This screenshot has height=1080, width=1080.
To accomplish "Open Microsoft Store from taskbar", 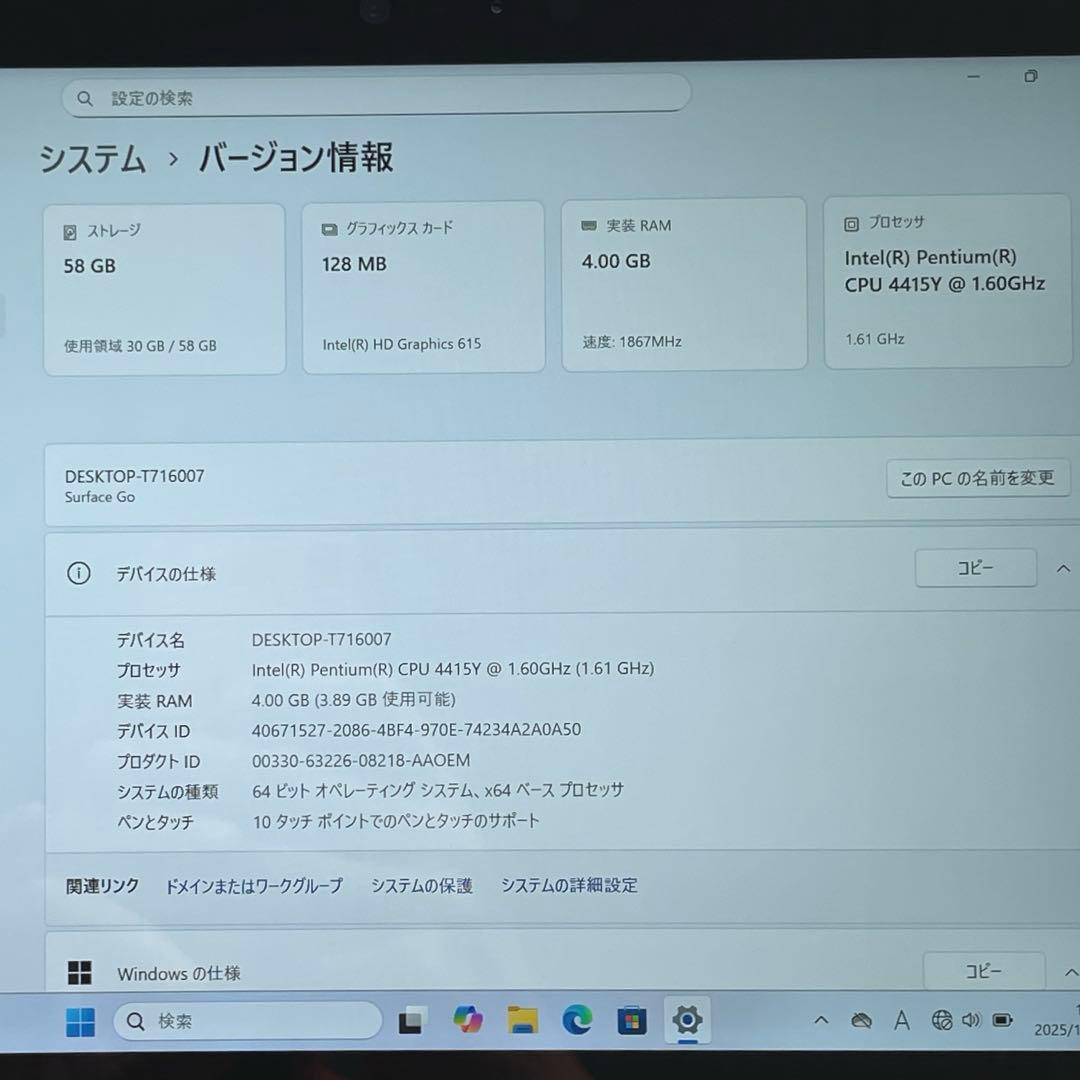I will pyautogui.click(x=632, y=1020).
